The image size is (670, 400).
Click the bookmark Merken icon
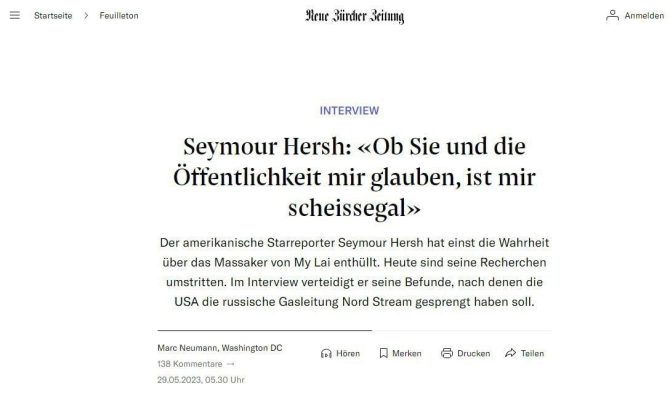(x=384, y=353)
